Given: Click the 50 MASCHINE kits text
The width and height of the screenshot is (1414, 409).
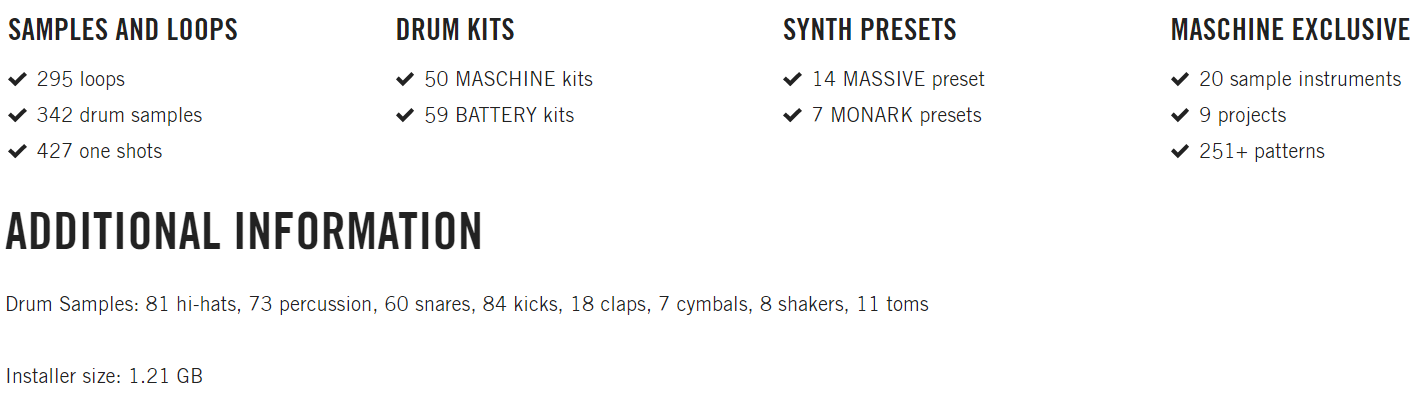Looking at the screenshot, I should coord(508,79).
